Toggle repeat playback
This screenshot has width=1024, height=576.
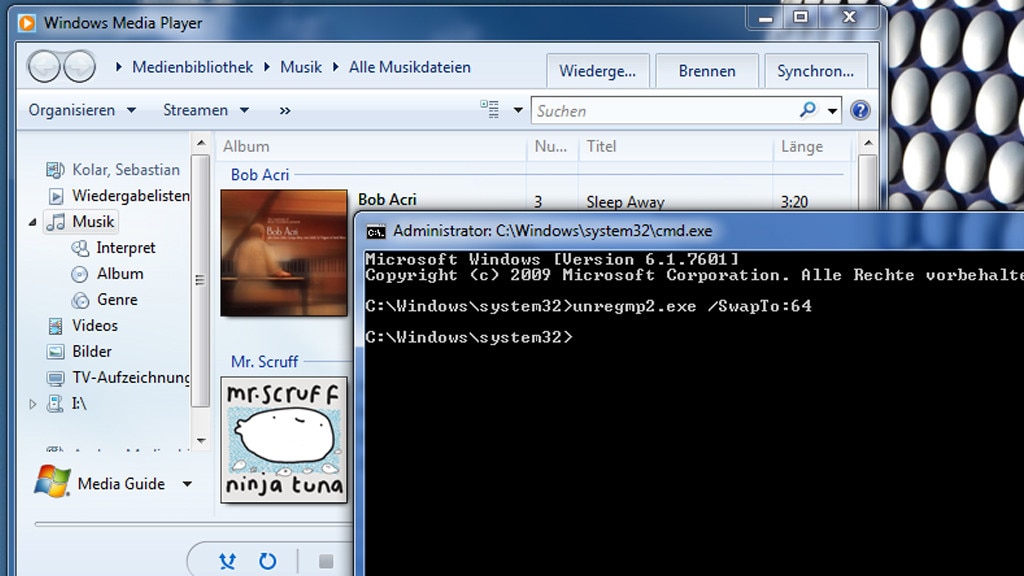coord(268,561)
